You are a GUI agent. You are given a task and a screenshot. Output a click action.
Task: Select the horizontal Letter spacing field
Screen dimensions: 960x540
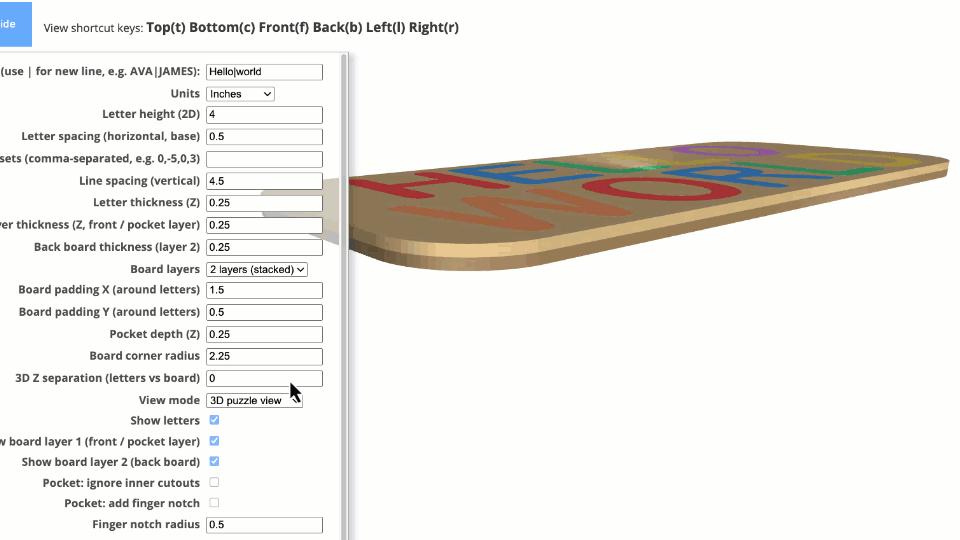(264, 137)
